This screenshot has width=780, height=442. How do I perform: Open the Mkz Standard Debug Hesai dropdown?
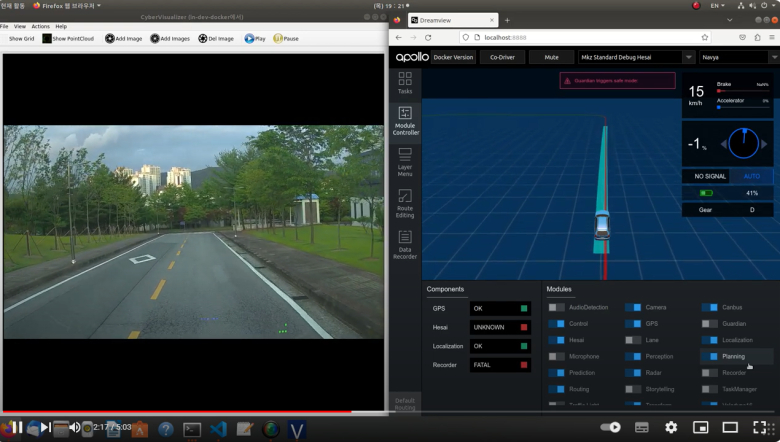coord(636,57)
